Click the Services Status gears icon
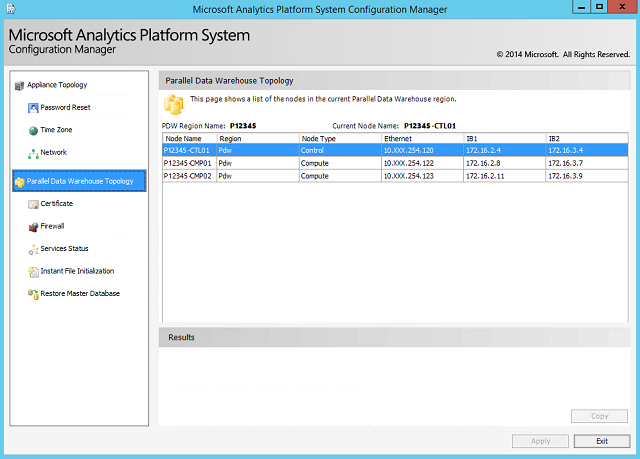Viewport: 640px width, 459px height. [x=33, y=249]
